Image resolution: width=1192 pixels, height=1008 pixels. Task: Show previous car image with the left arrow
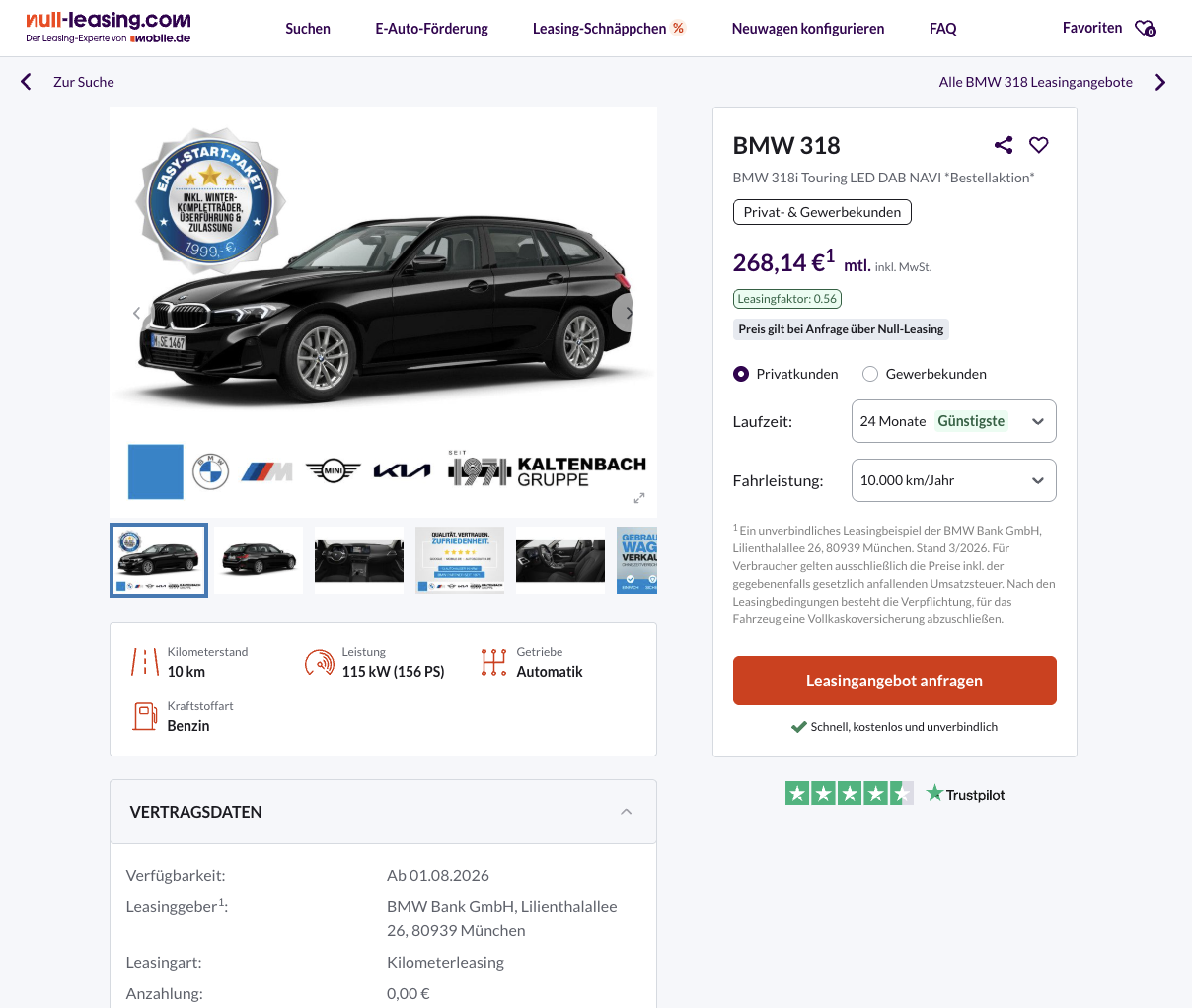pyautogui.click(x=137, y=313)
